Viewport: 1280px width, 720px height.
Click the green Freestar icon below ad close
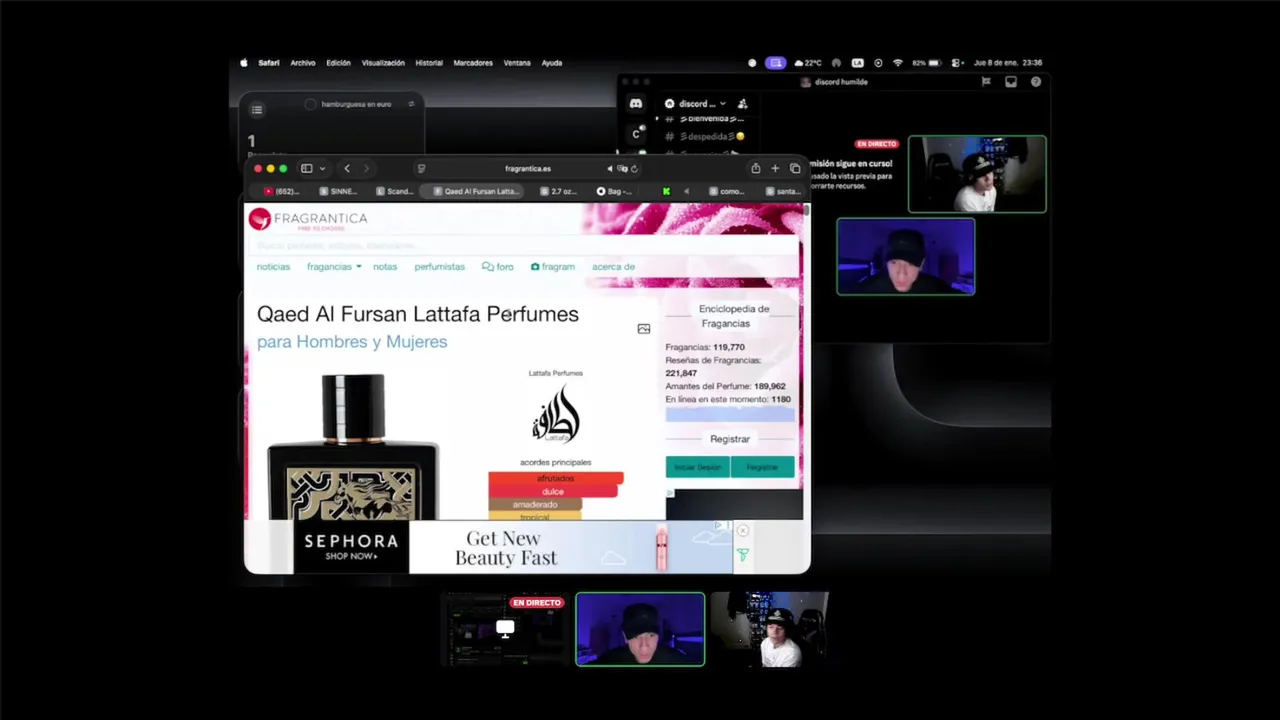743,555
